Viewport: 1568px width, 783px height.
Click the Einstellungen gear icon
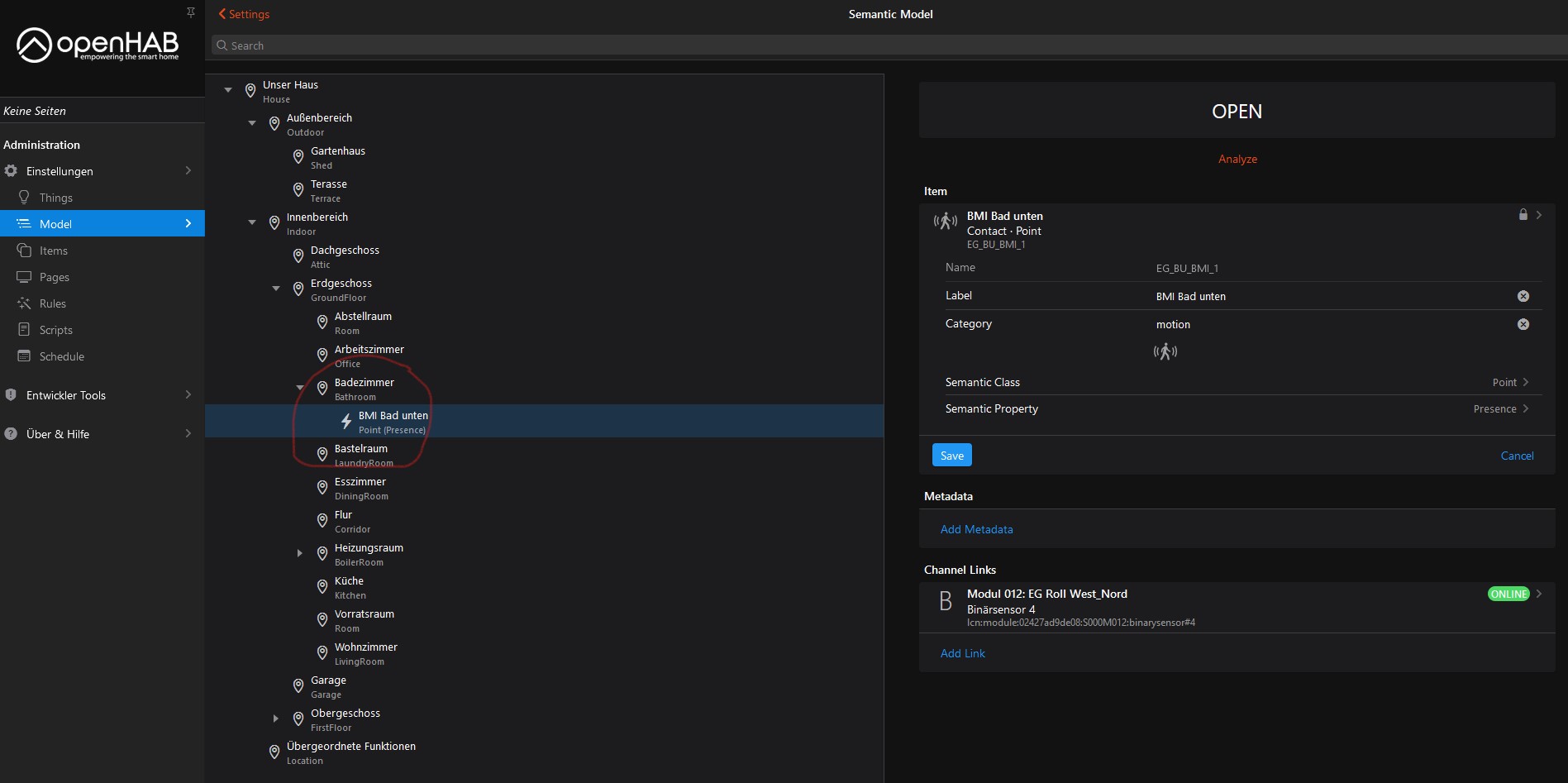[x=11, y=171]
